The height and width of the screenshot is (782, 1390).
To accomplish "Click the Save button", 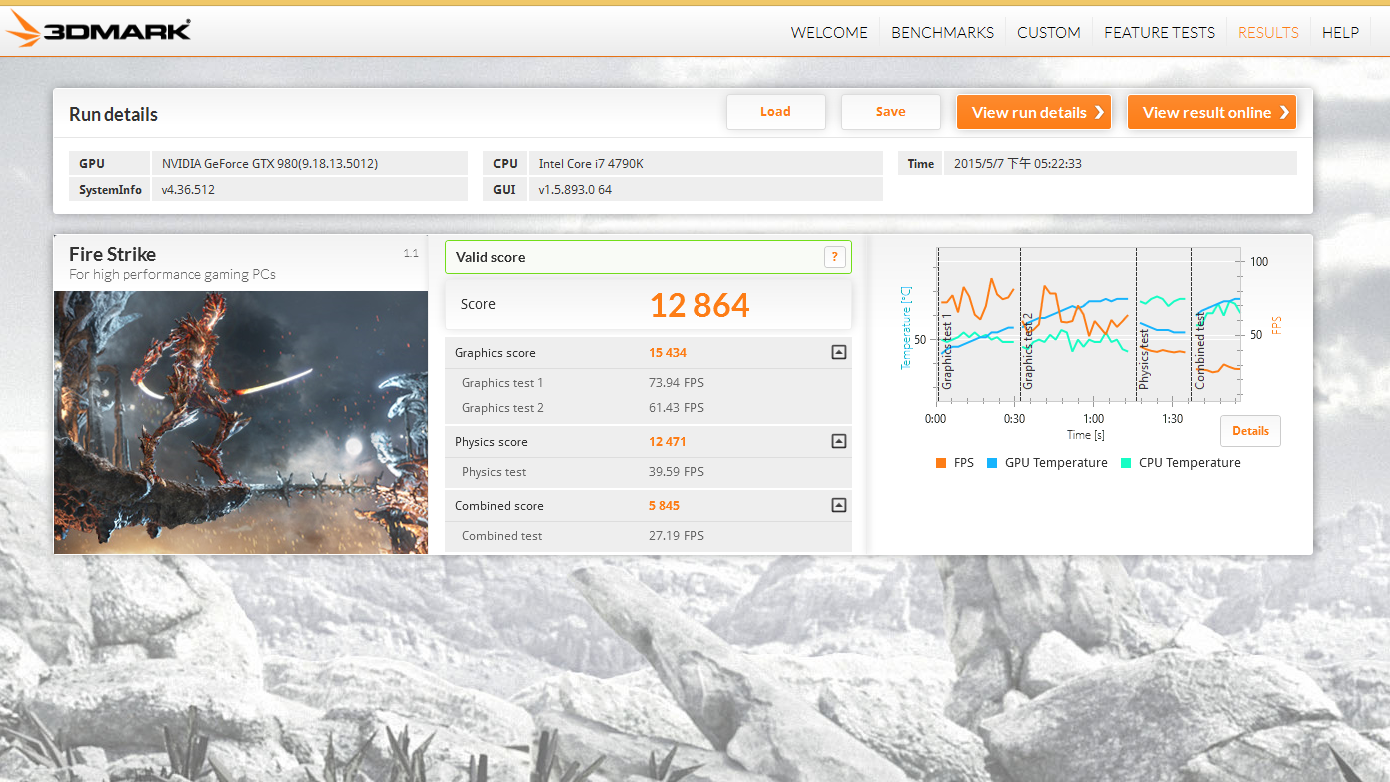I will point(890,112).
